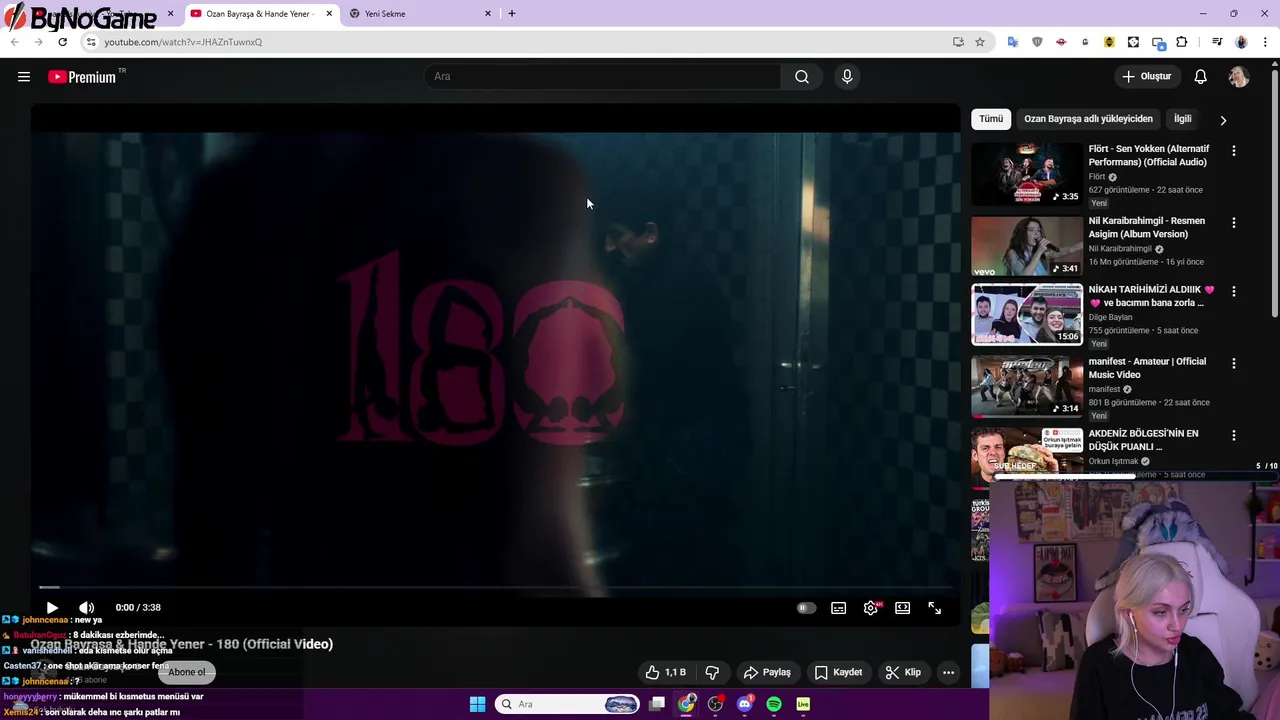Image resolution: width=1280 pixels, height=720 pixels.
Task: Open the YouTube hamburger guide menu
Action: point(24,77)
